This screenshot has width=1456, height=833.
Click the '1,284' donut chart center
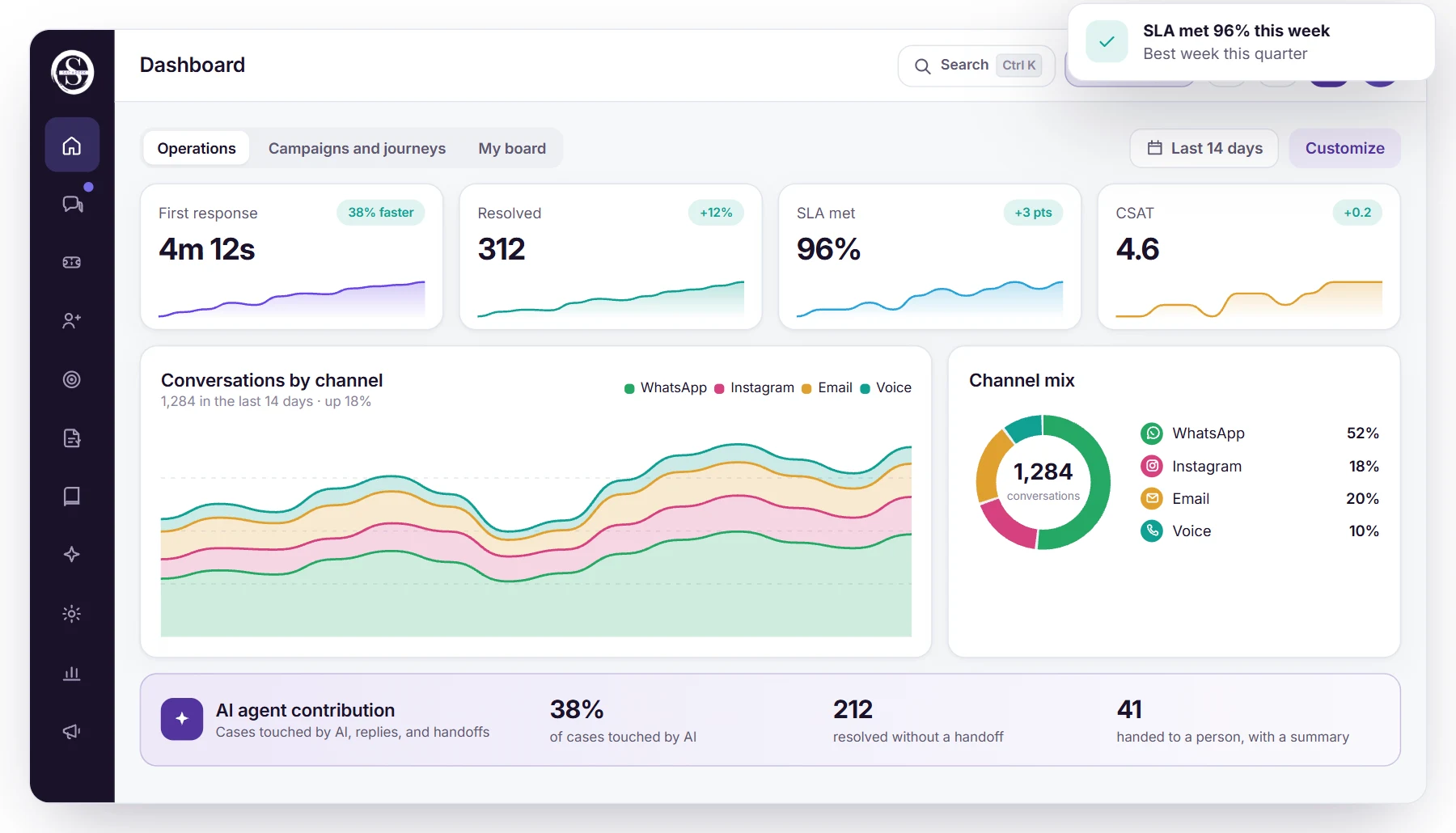click(1043, 471)
